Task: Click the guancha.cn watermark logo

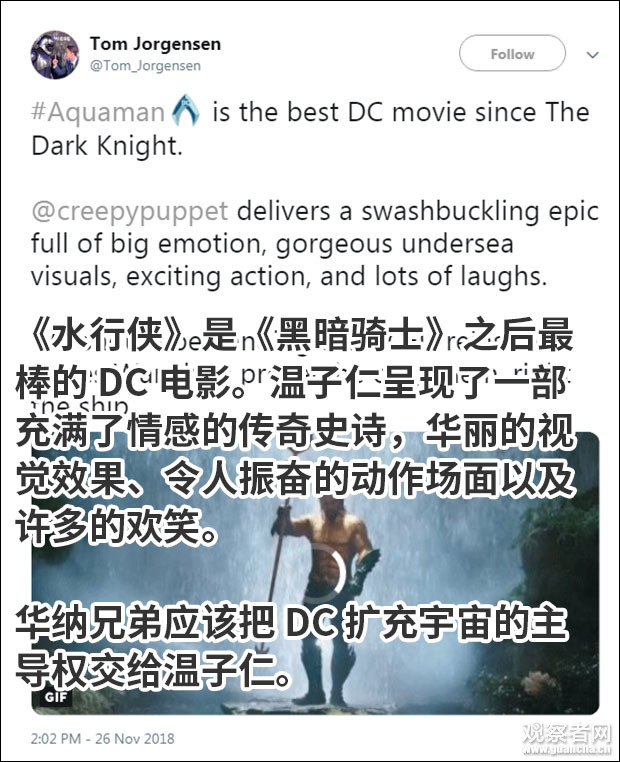Action: [567, 739]
